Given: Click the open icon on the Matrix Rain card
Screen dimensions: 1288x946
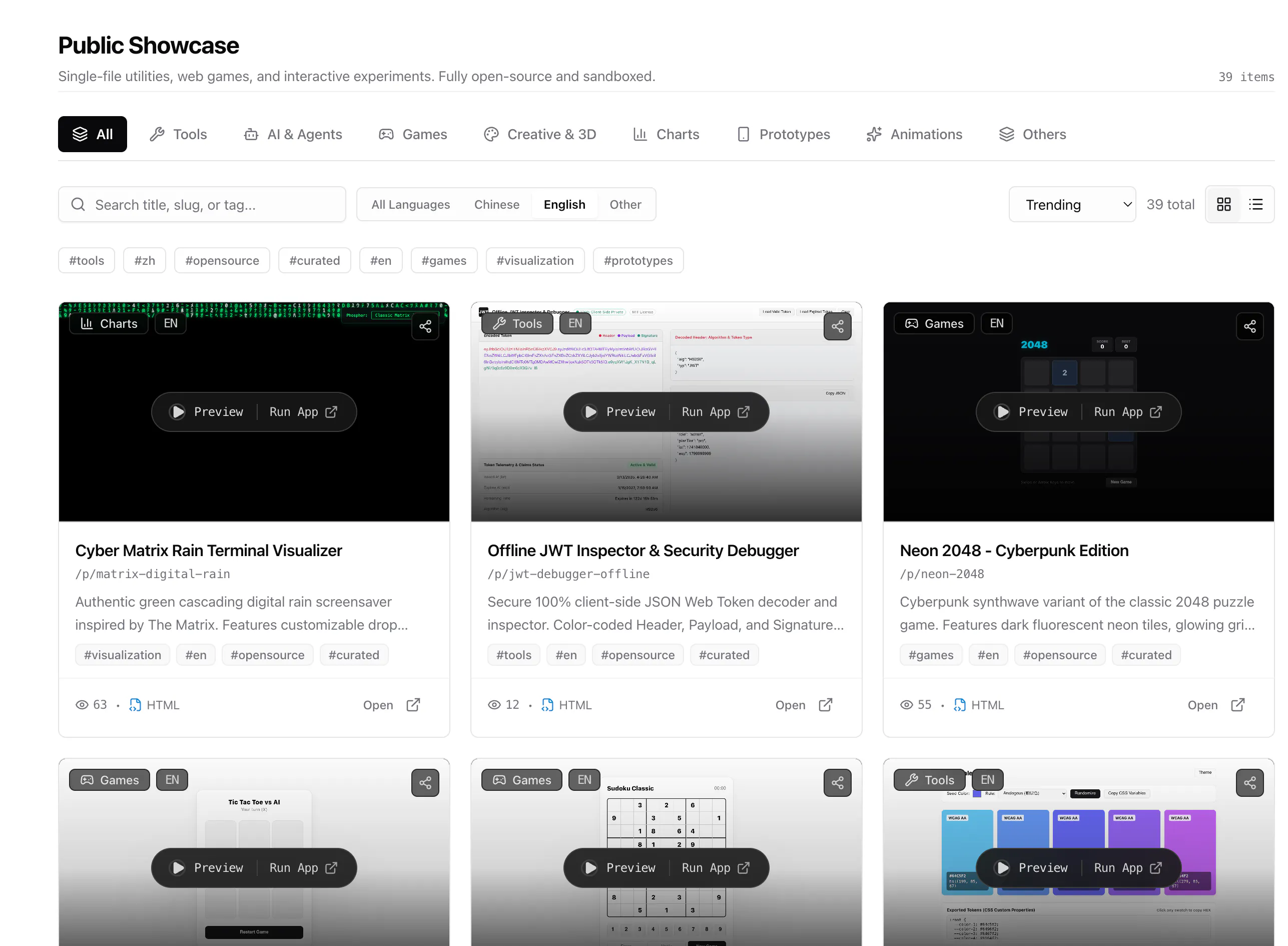Looking at the screenshot, I should [x=413, y=704].
